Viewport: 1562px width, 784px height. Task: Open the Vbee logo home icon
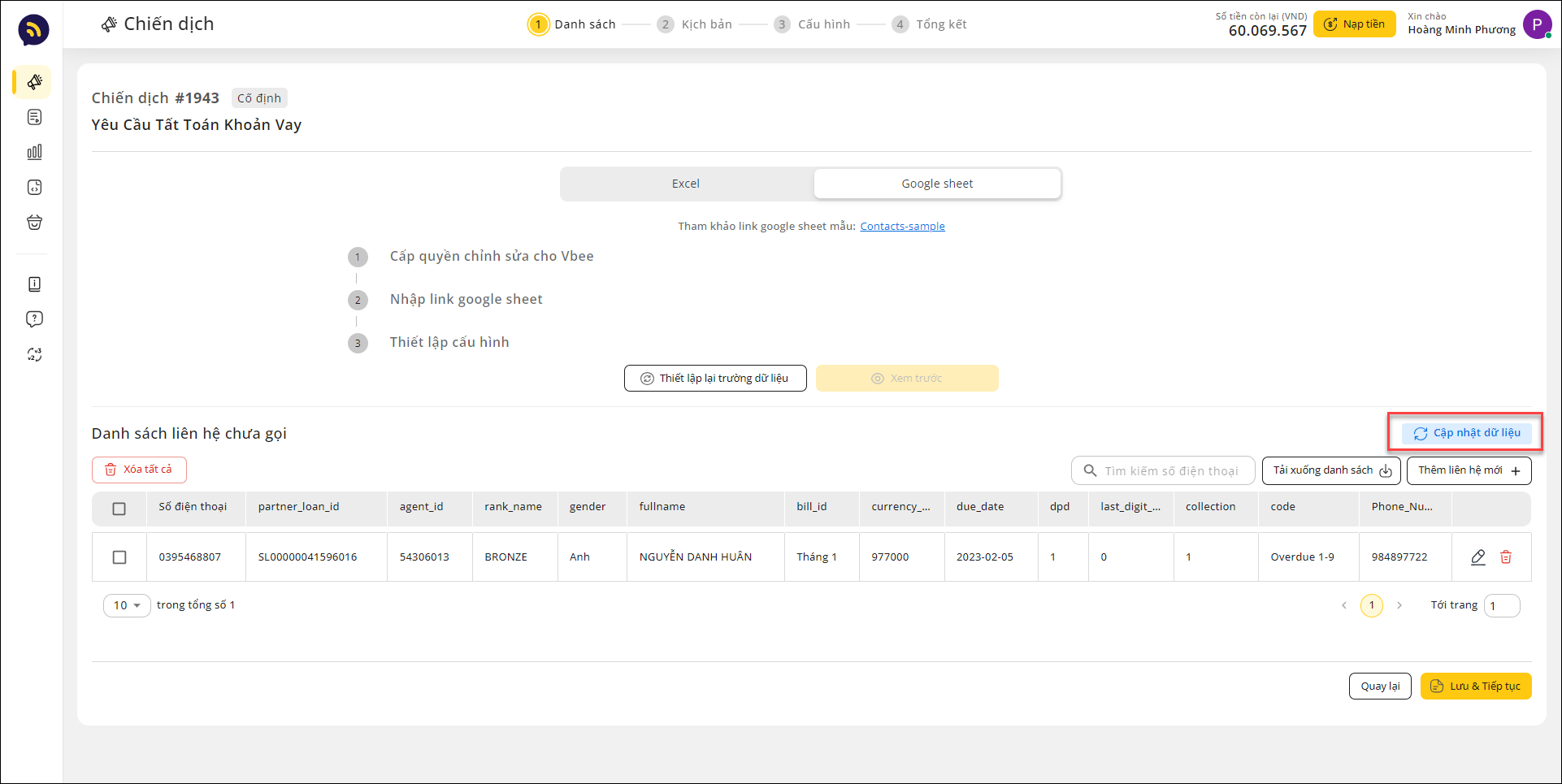pos(33,30)
